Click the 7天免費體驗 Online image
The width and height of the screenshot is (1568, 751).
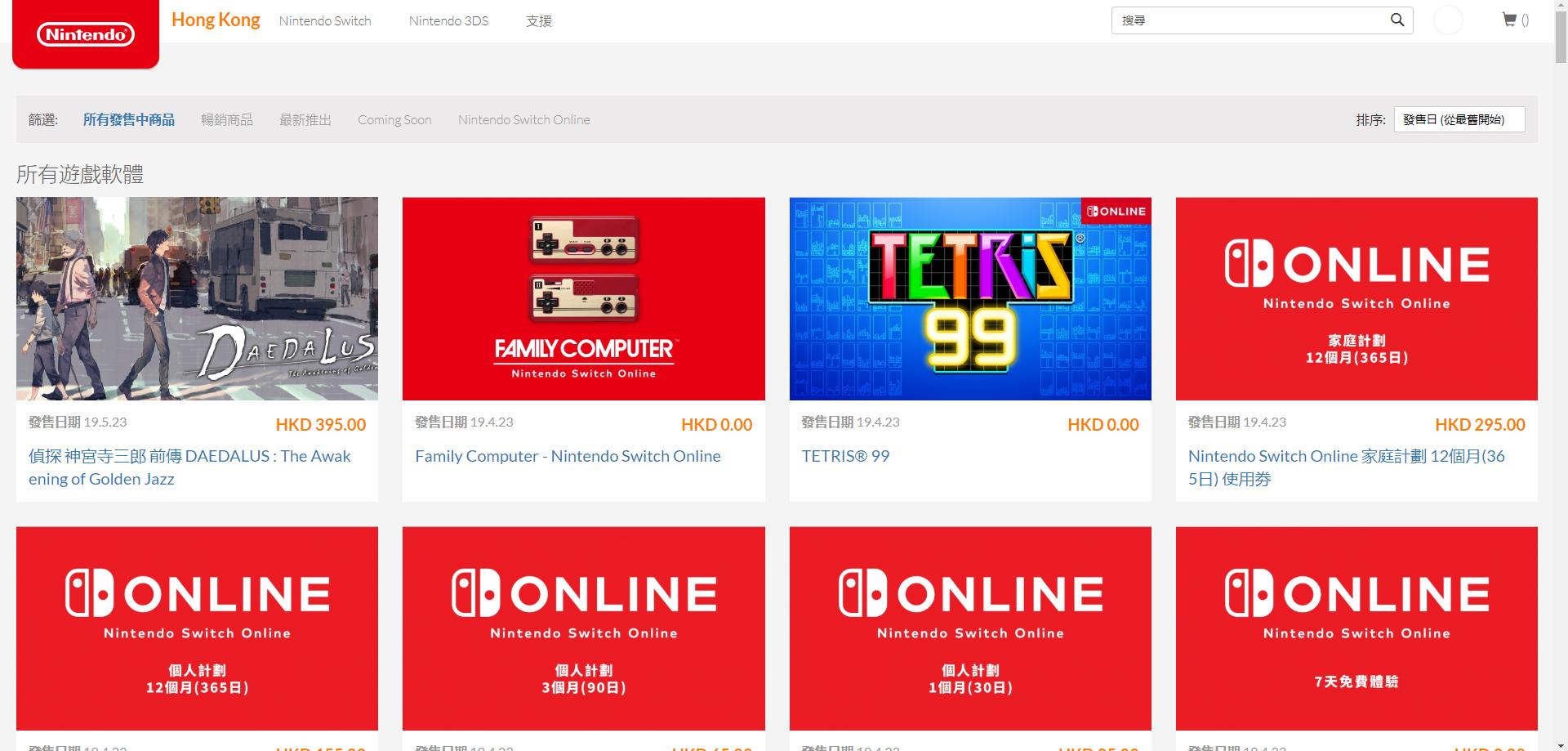1356,628
